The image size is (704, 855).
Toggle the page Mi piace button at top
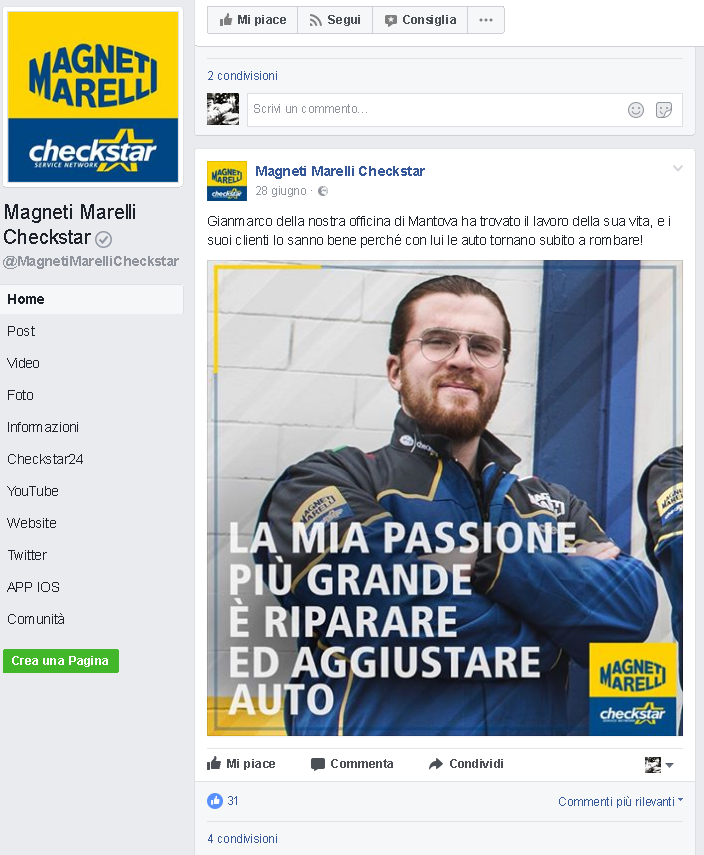[x=252, y=20]
